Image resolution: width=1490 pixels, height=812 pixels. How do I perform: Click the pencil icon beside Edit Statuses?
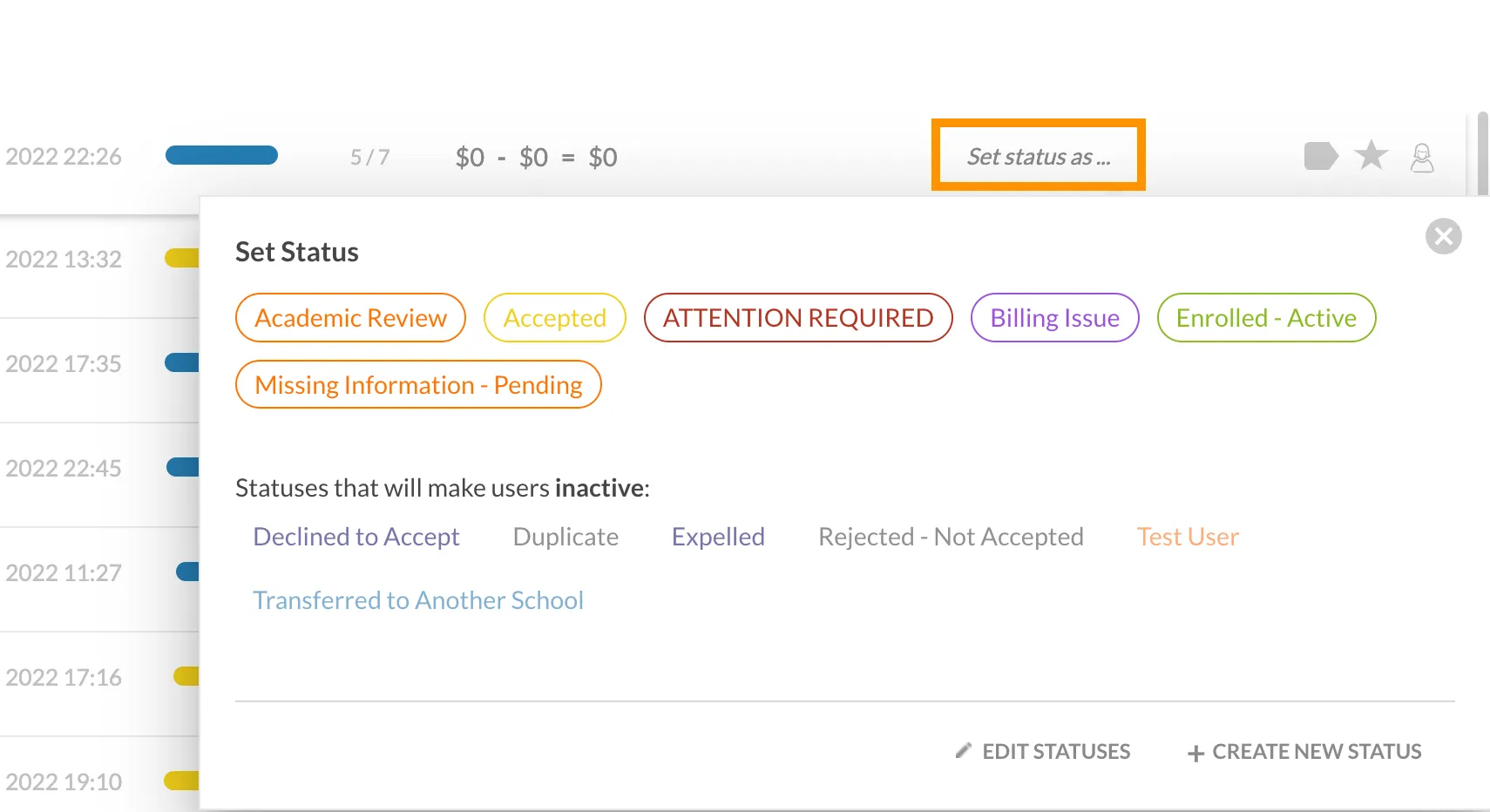pos(963,750)
